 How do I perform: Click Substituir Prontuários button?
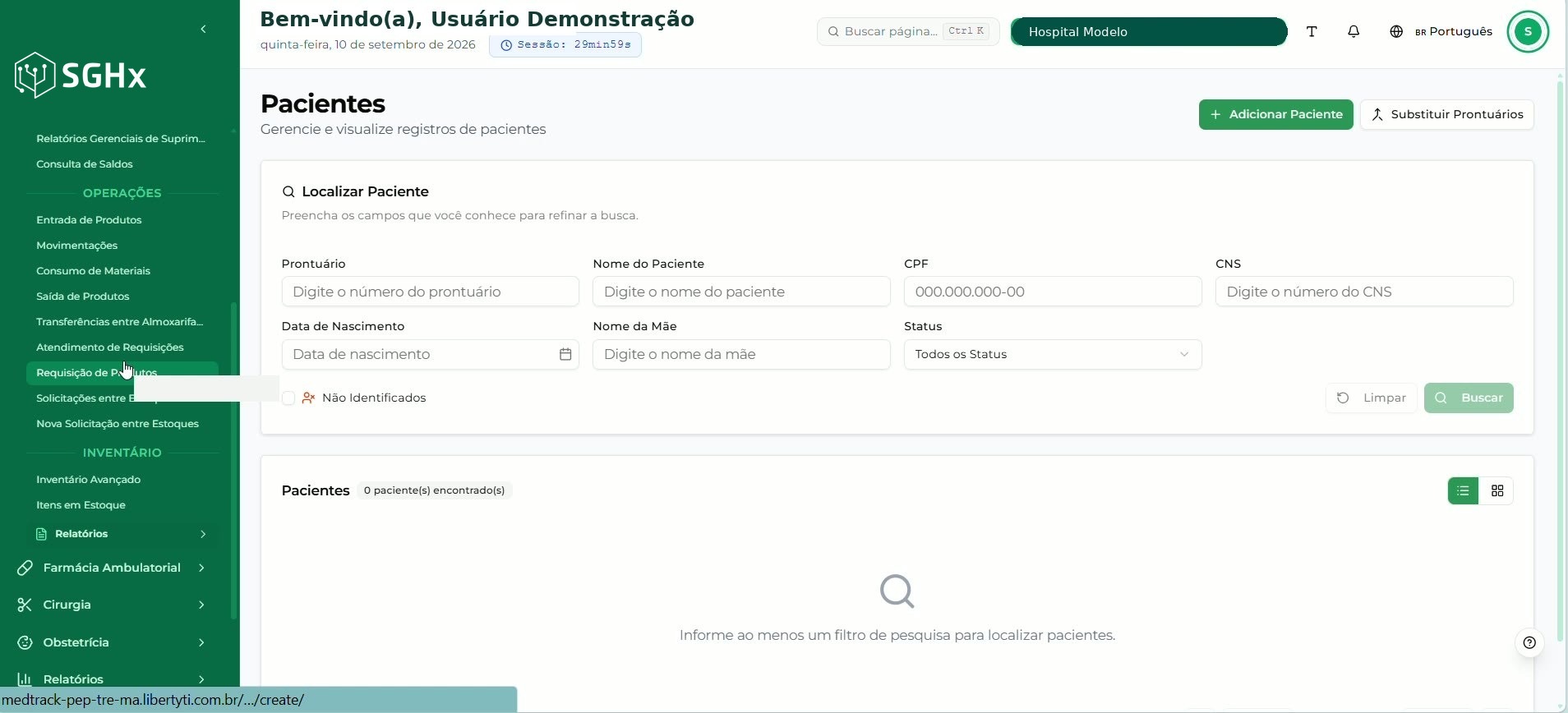pyautogui.click(x=1446, y=114)
